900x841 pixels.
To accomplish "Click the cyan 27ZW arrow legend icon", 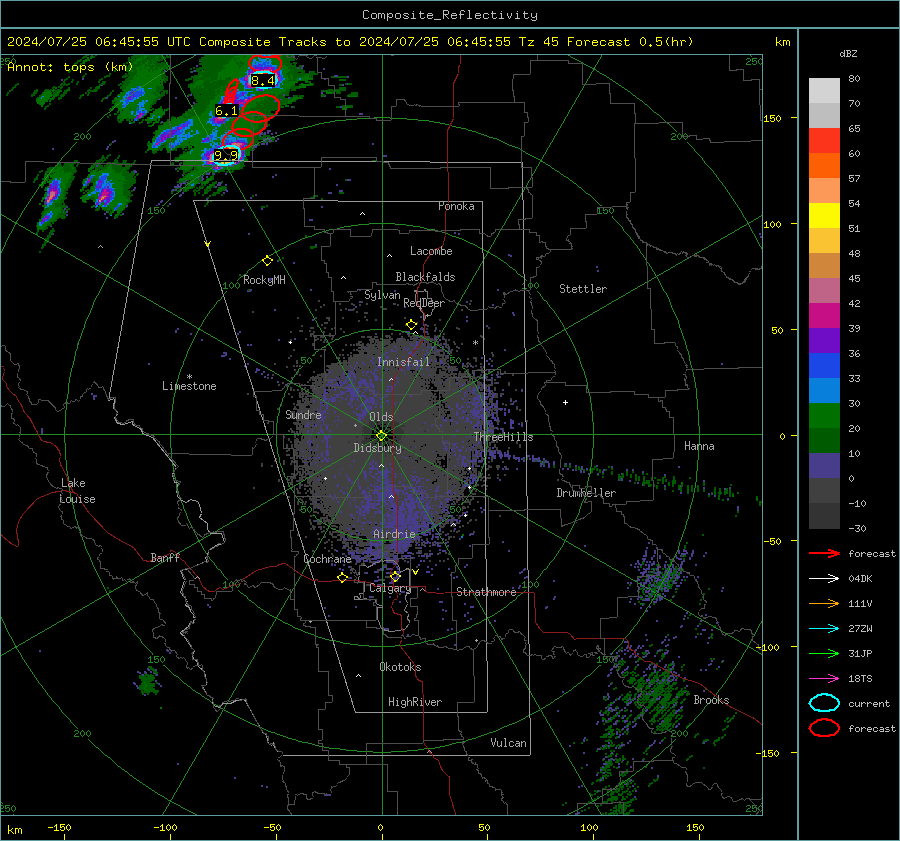I will 824,629.
